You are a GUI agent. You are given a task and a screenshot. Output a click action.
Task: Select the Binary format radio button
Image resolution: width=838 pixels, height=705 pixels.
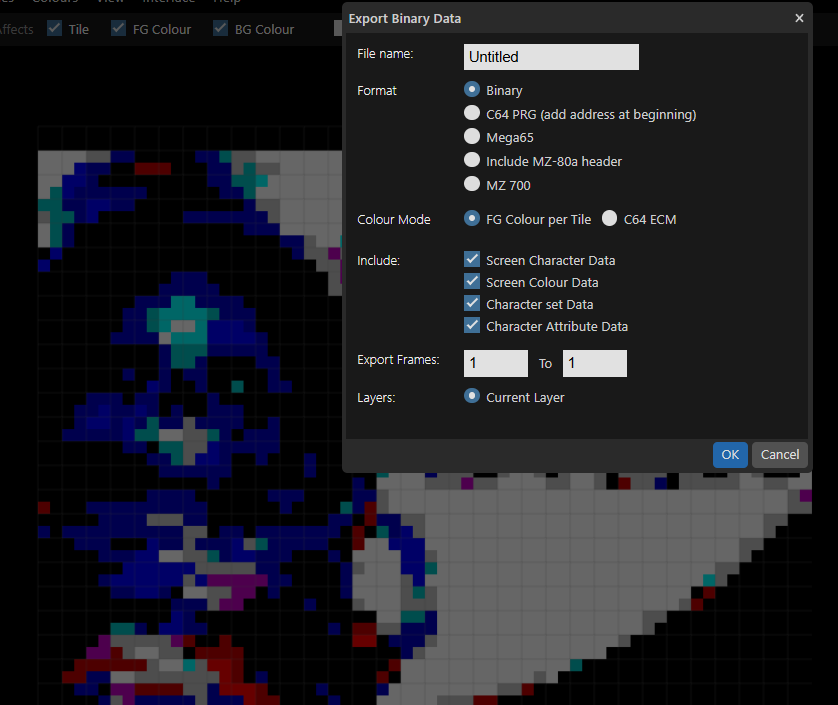point(472,89)
